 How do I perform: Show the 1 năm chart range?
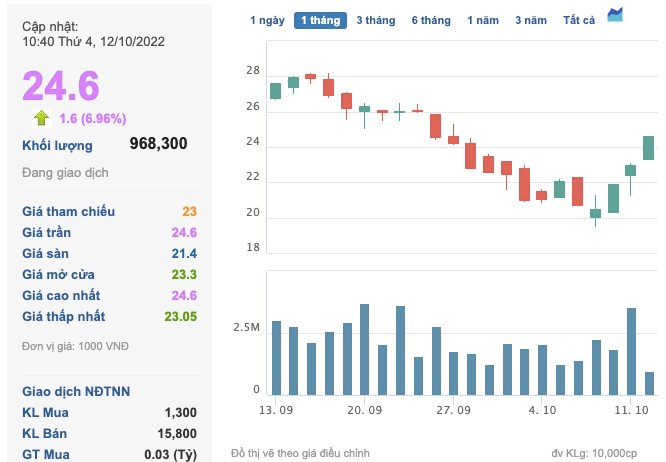click(483, 20)
